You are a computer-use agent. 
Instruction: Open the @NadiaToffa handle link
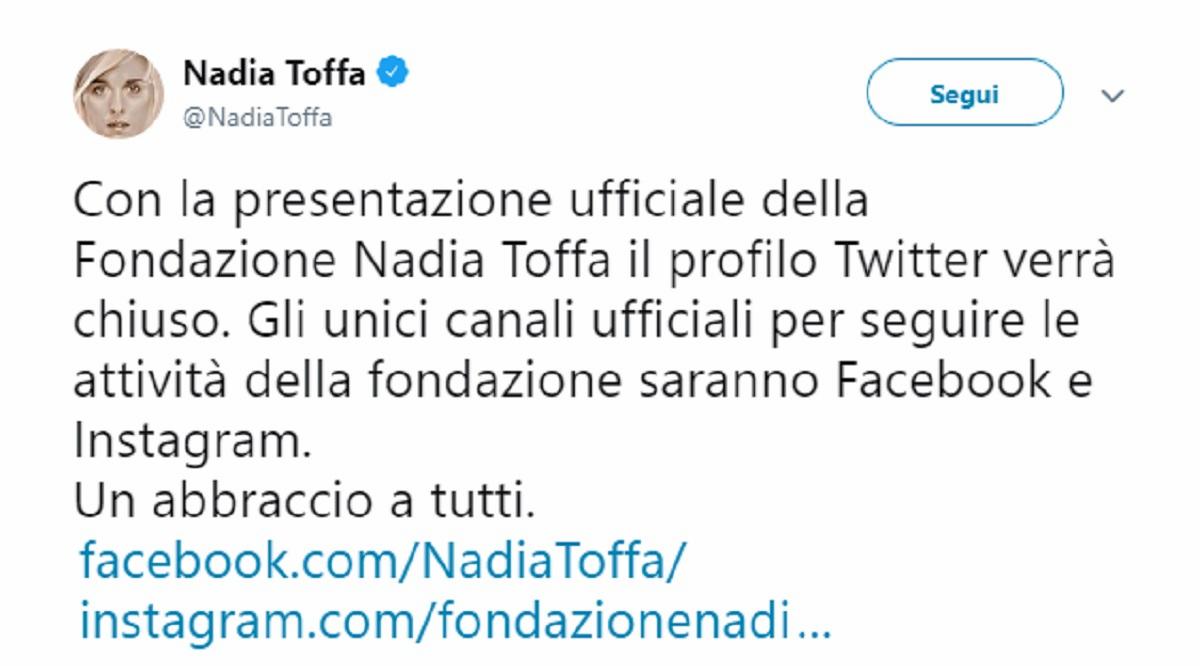click(x=257, y=118)
